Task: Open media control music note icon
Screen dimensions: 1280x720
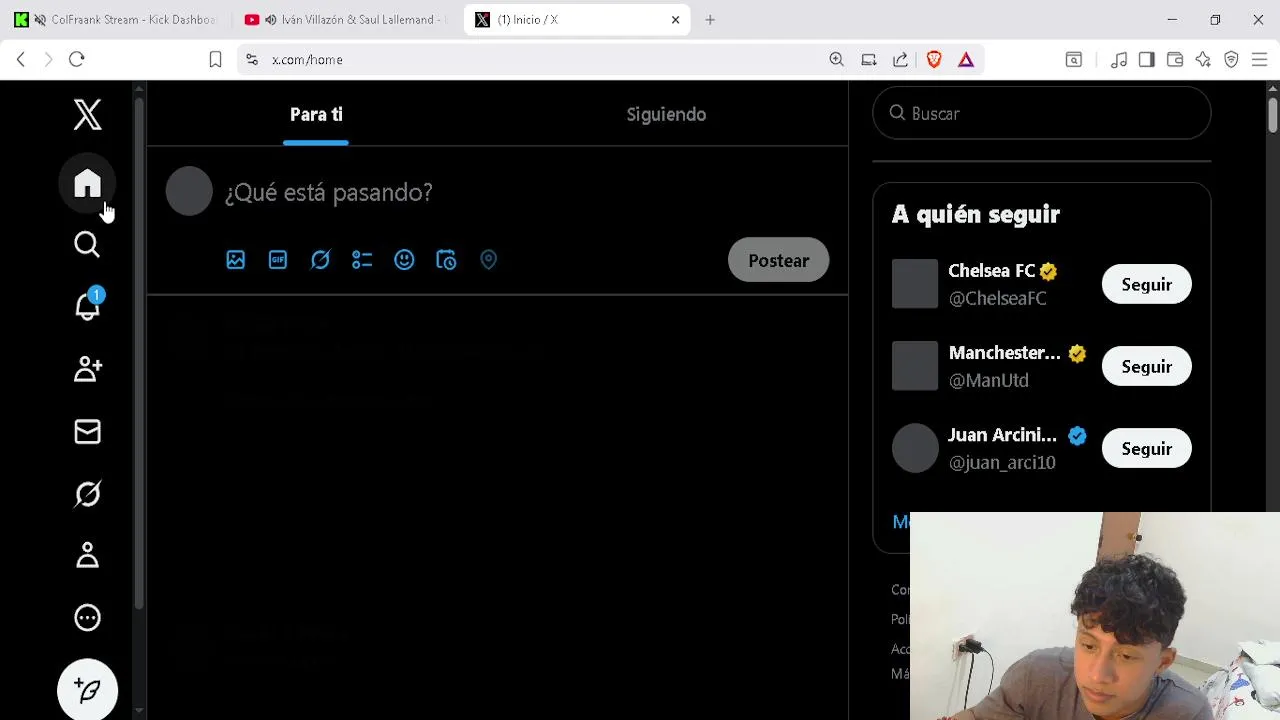Action: point(1119,60)
